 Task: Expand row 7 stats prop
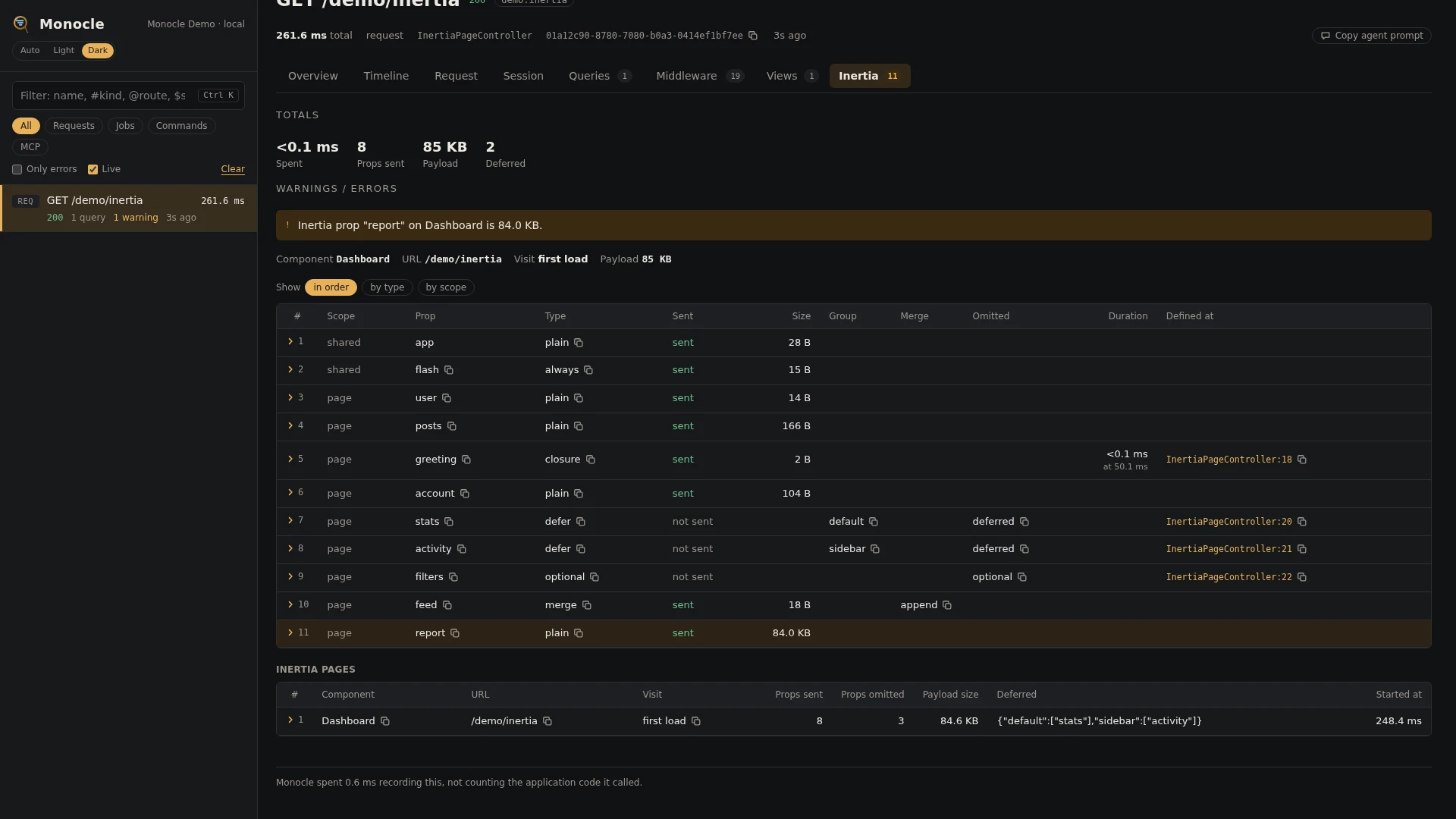(290, 520)
